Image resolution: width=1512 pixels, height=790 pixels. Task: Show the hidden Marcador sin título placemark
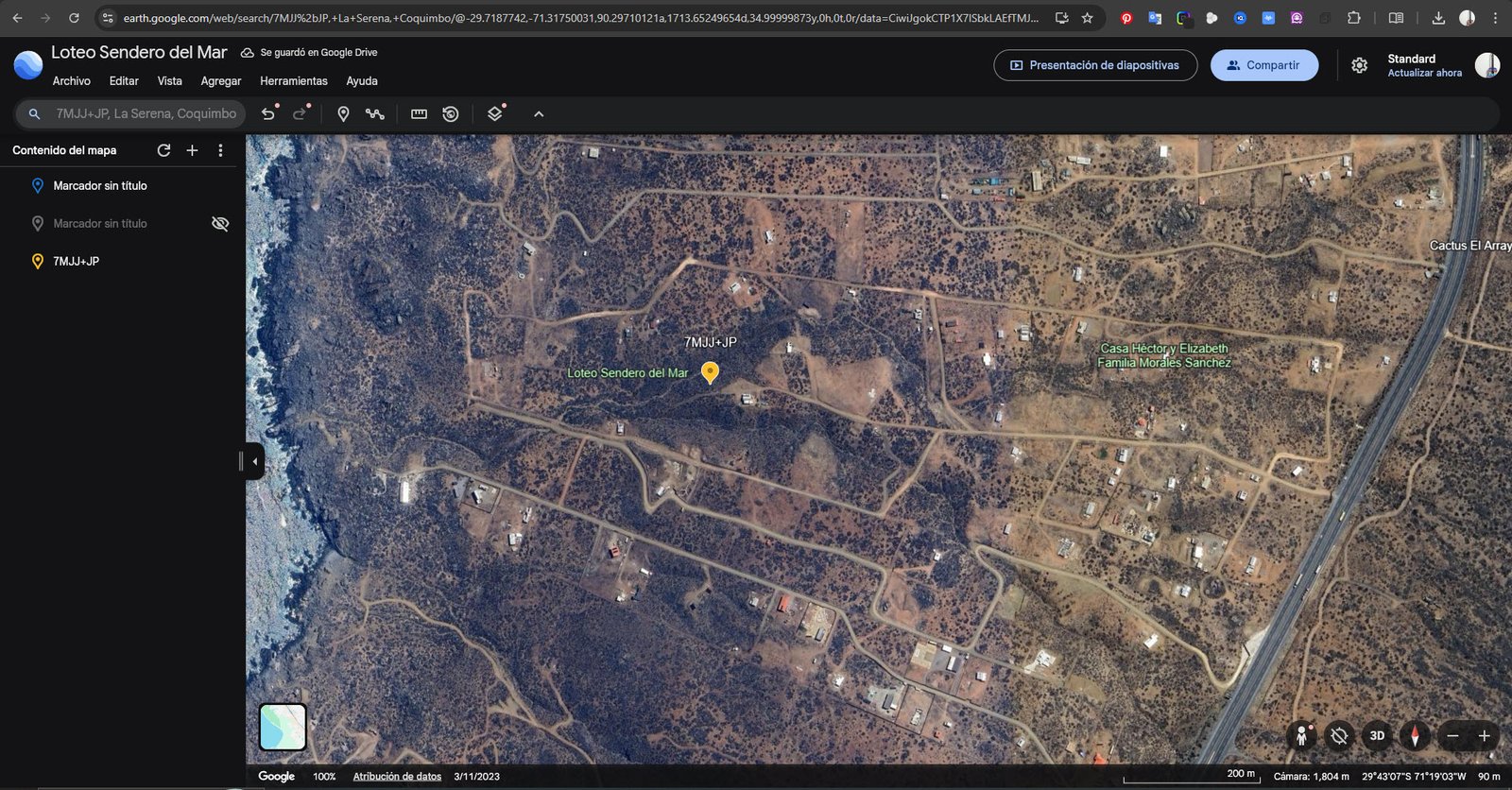click(x=220, y=224)
